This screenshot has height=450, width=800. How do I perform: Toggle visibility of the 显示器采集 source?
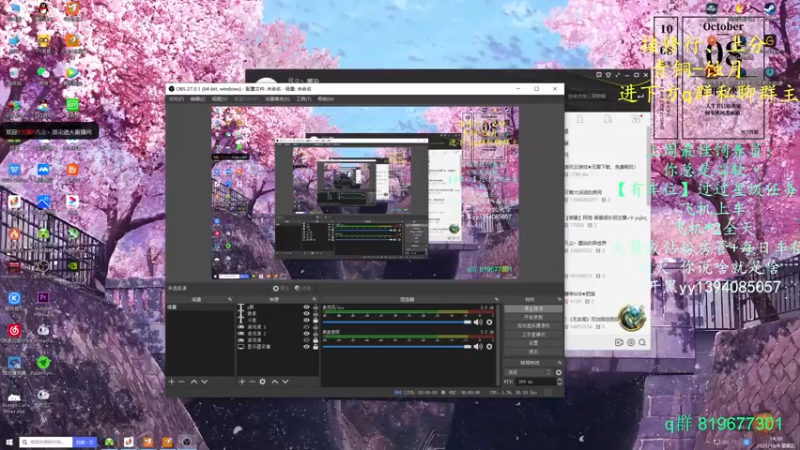pos(306,347)
